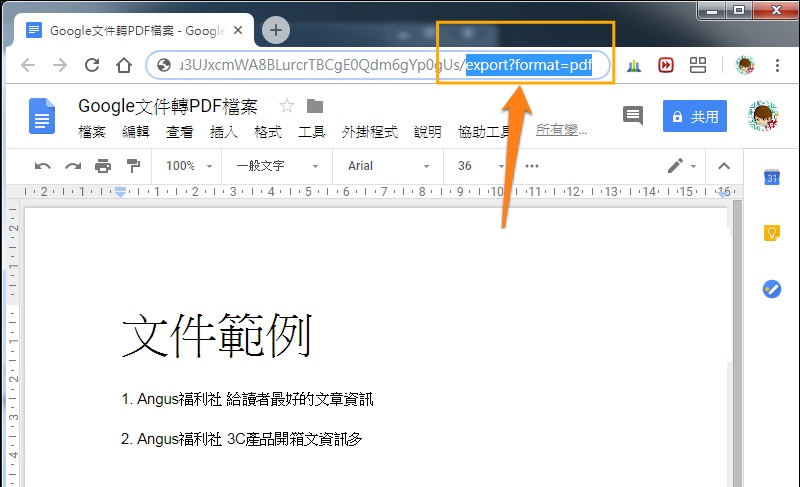Click the left indent marker on ruler

tap(120, 192)
